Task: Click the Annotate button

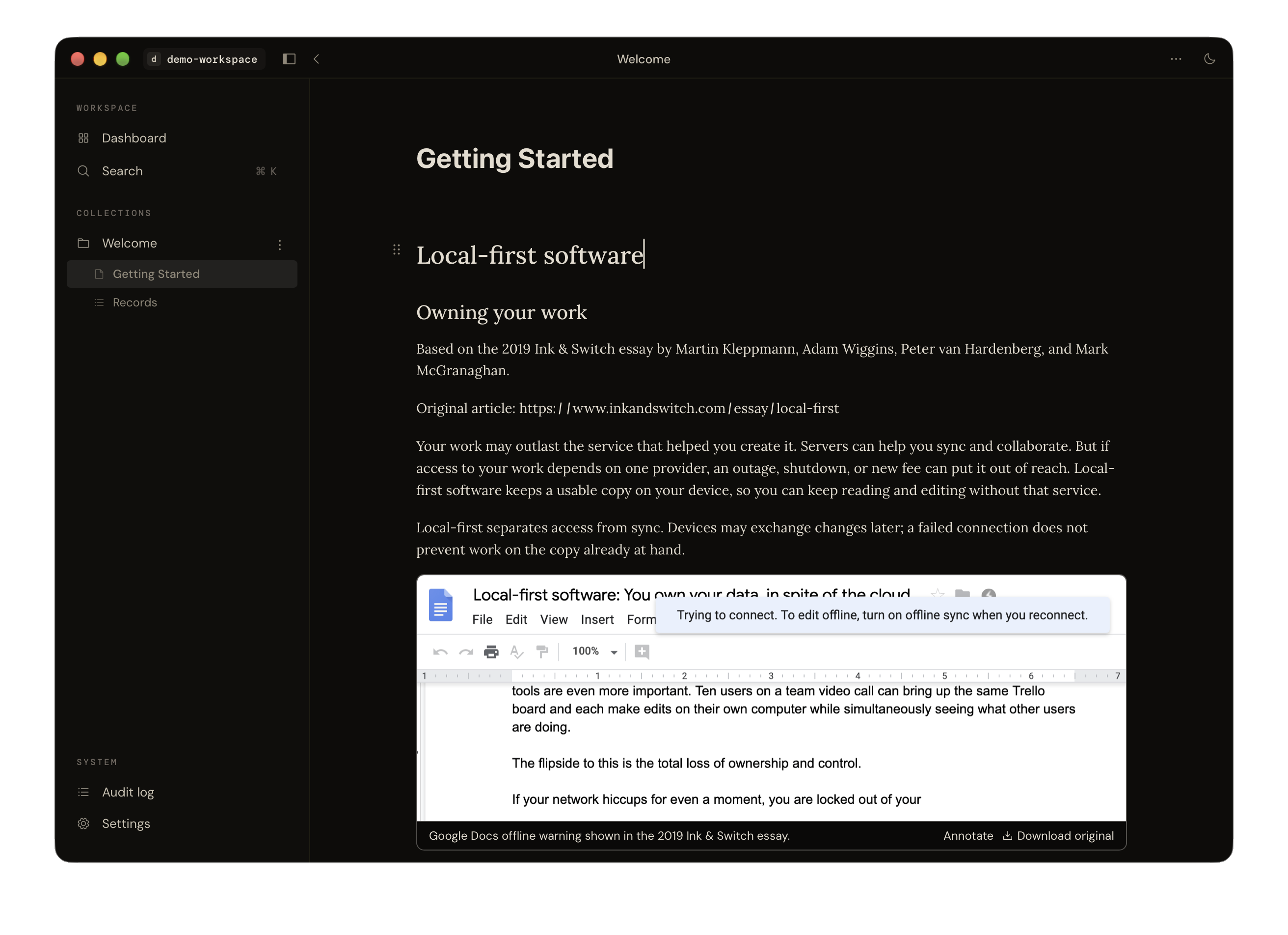Action: click(x=968, y=836)
